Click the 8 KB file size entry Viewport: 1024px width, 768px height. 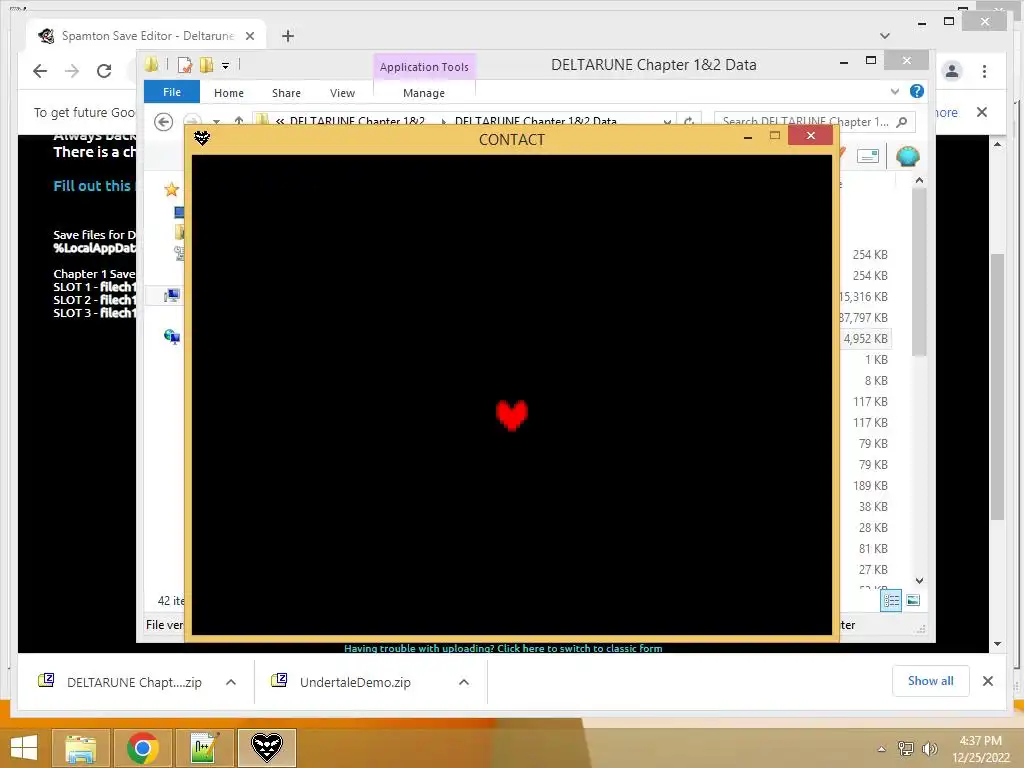(x=876, y=380)
